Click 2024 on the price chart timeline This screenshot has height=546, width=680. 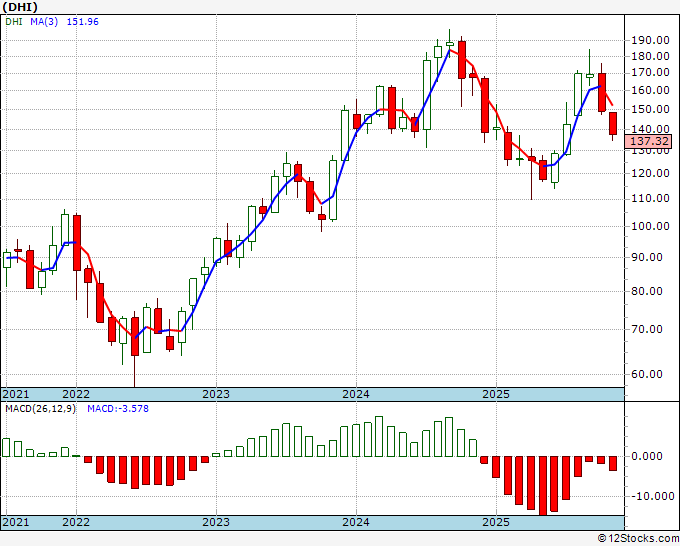coord(356,394)
